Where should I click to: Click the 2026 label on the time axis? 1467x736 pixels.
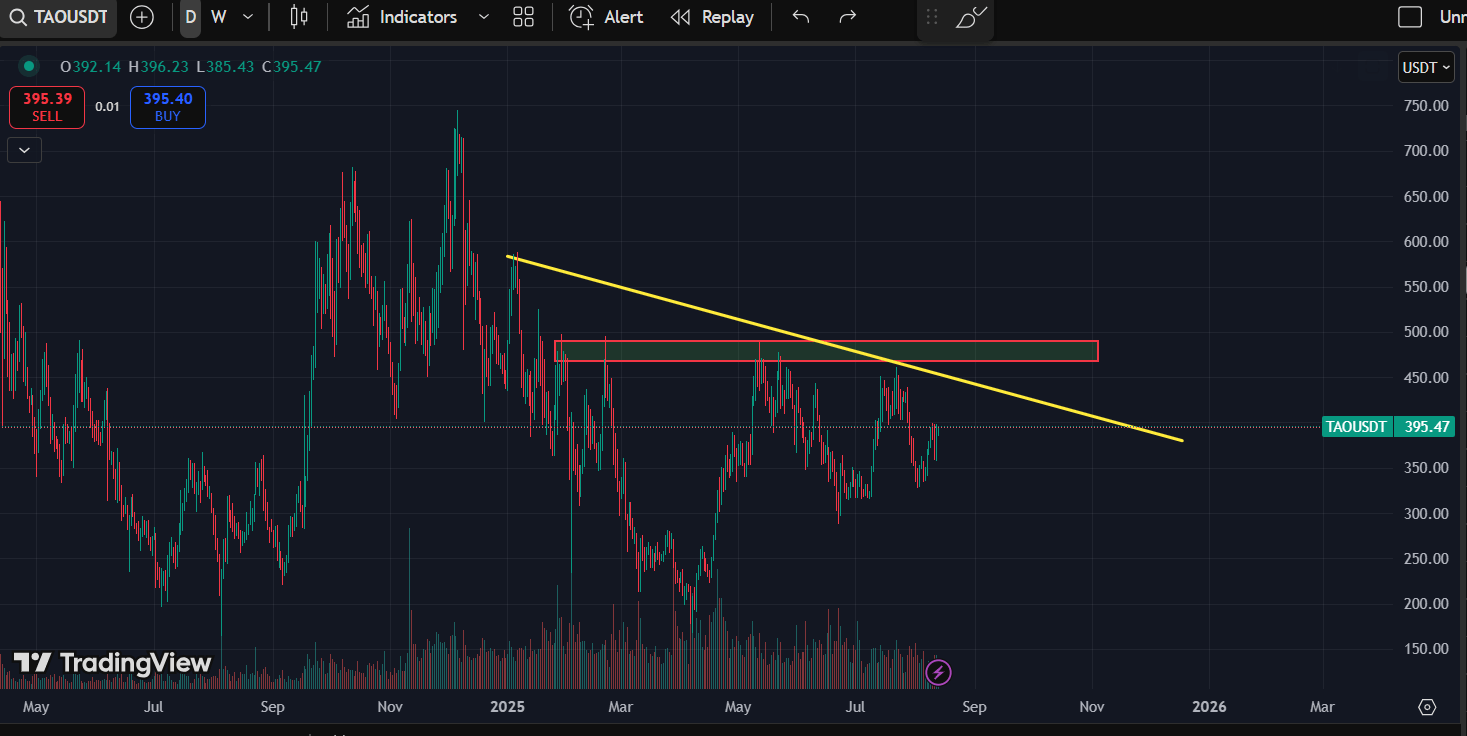pos(1209,707)
